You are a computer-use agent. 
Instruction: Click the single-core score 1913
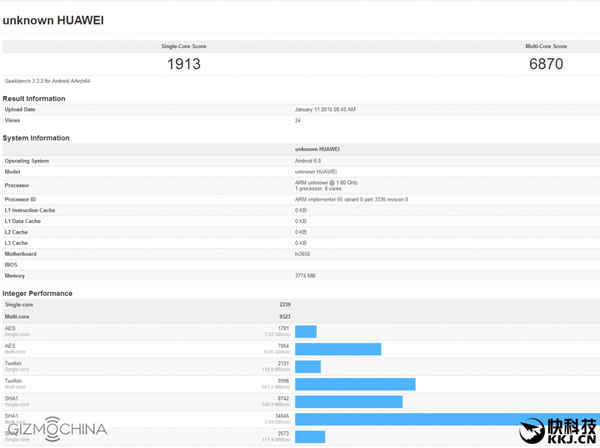[184, 63]
